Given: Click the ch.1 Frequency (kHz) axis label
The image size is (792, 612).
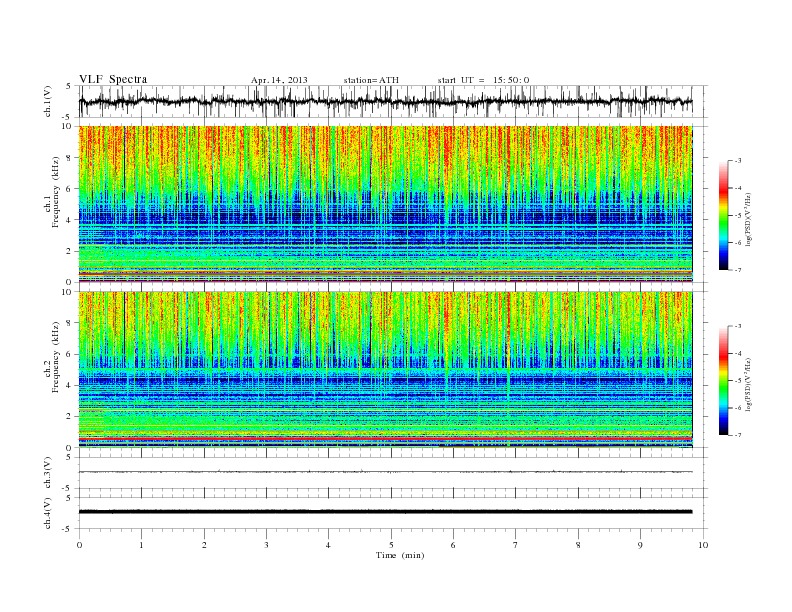Looking at the screenshot, I should [52, 192].
